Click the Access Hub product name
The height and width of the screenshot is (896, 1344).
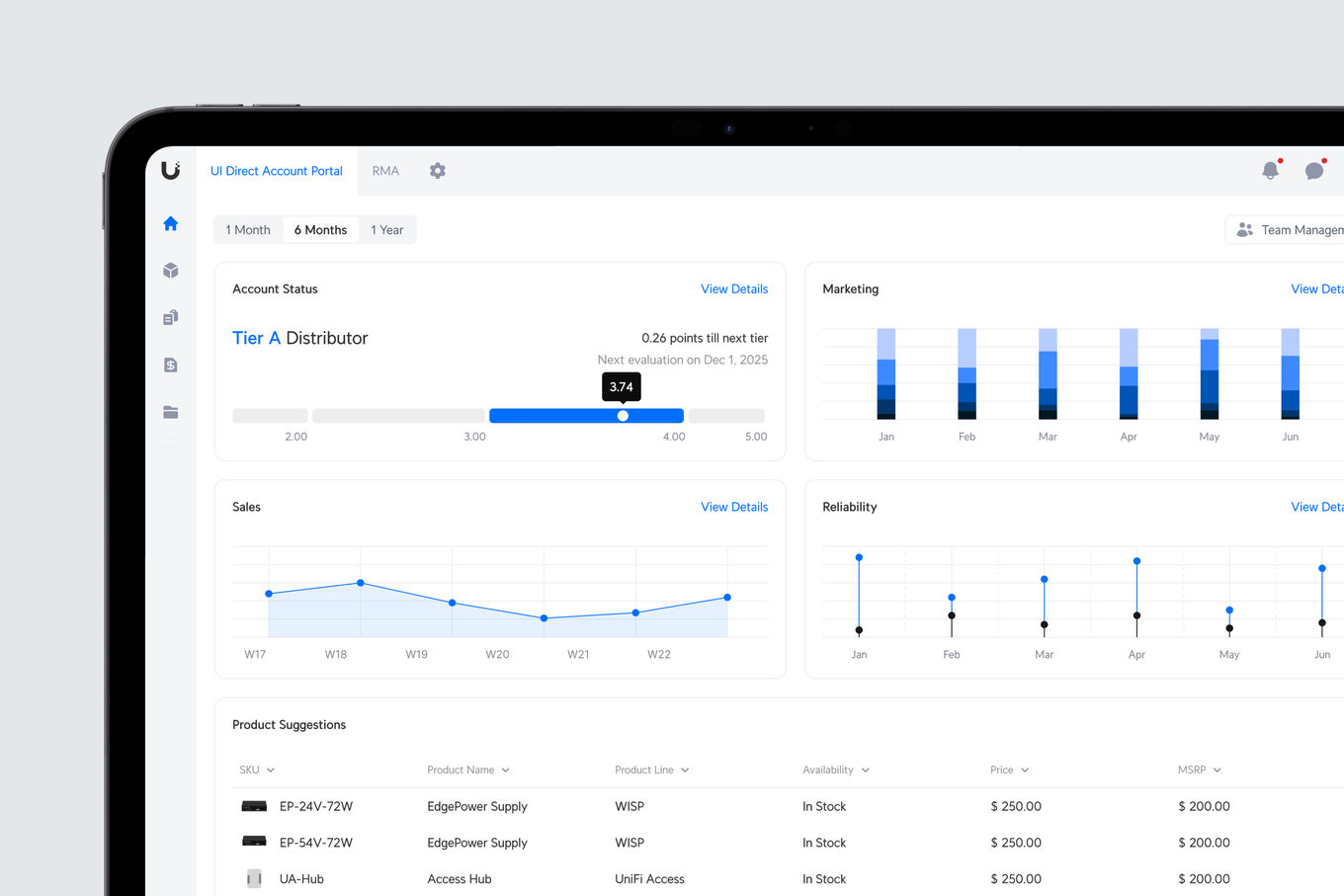pos(460,879)
